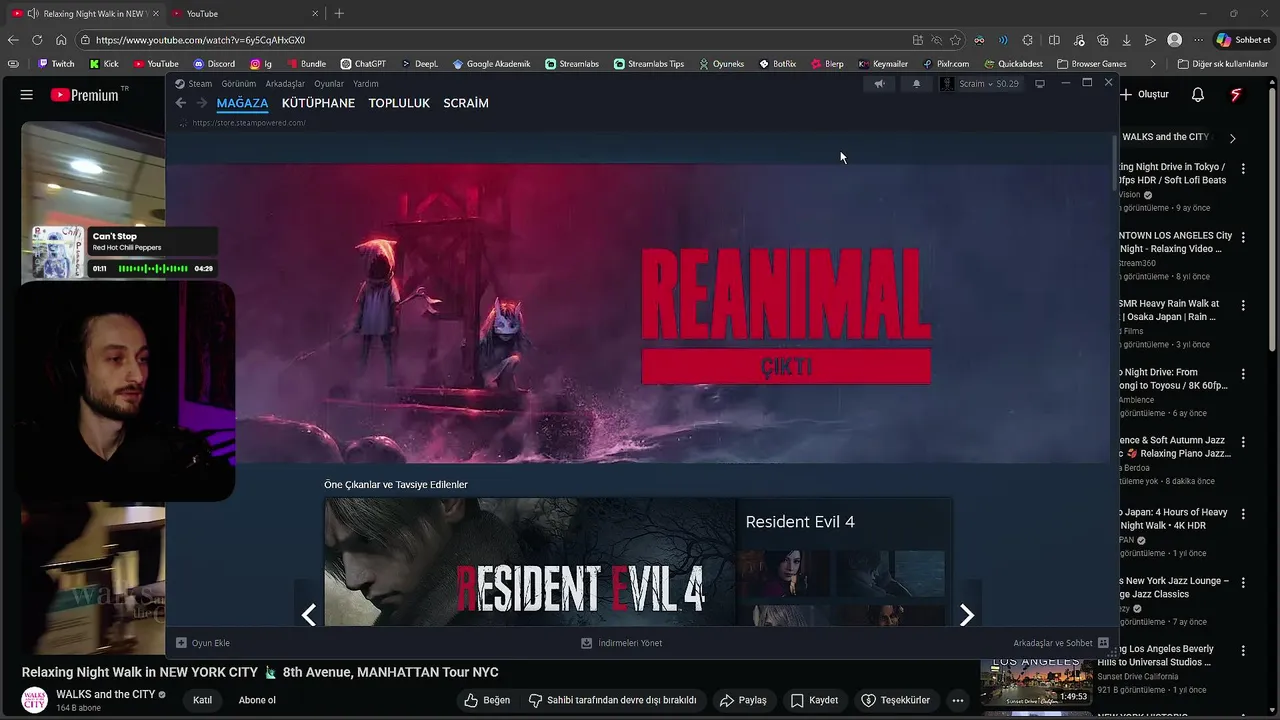Open browser profile avatar
This screenshot has height=720, width=1280.
[1175, 40]
